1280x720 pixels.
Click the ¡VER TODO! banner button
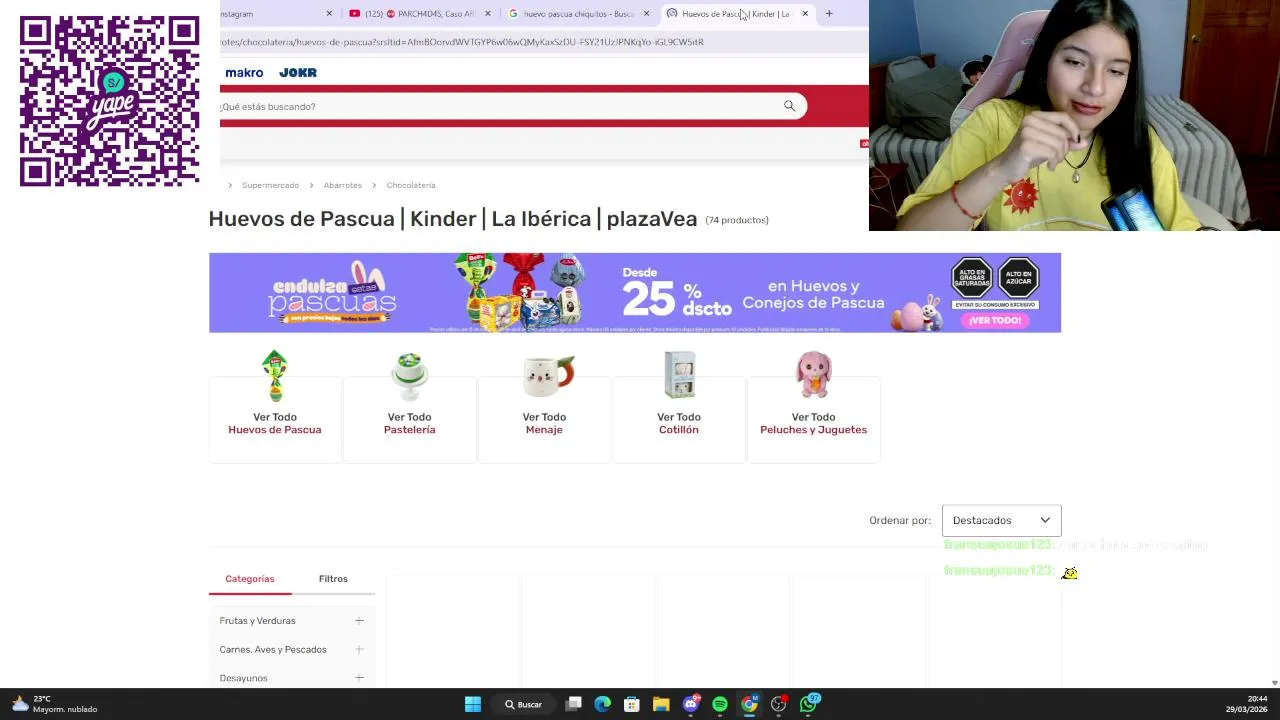click(x=995, y=320)
